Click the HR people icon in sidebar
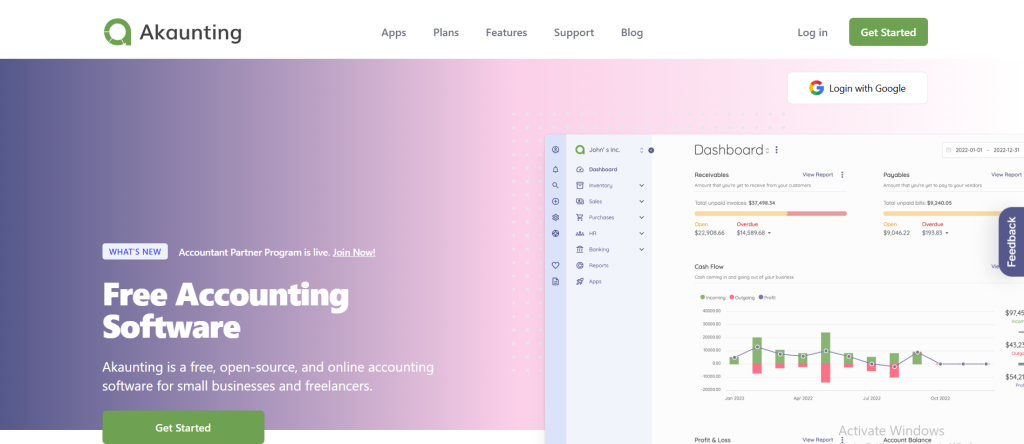 point(580,233)
